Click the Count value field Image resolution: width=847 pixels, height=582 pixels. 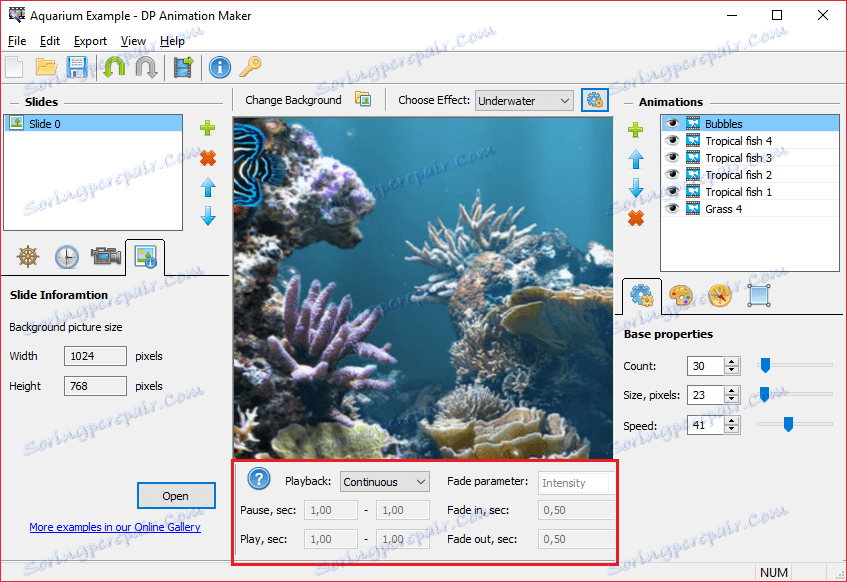705,366
